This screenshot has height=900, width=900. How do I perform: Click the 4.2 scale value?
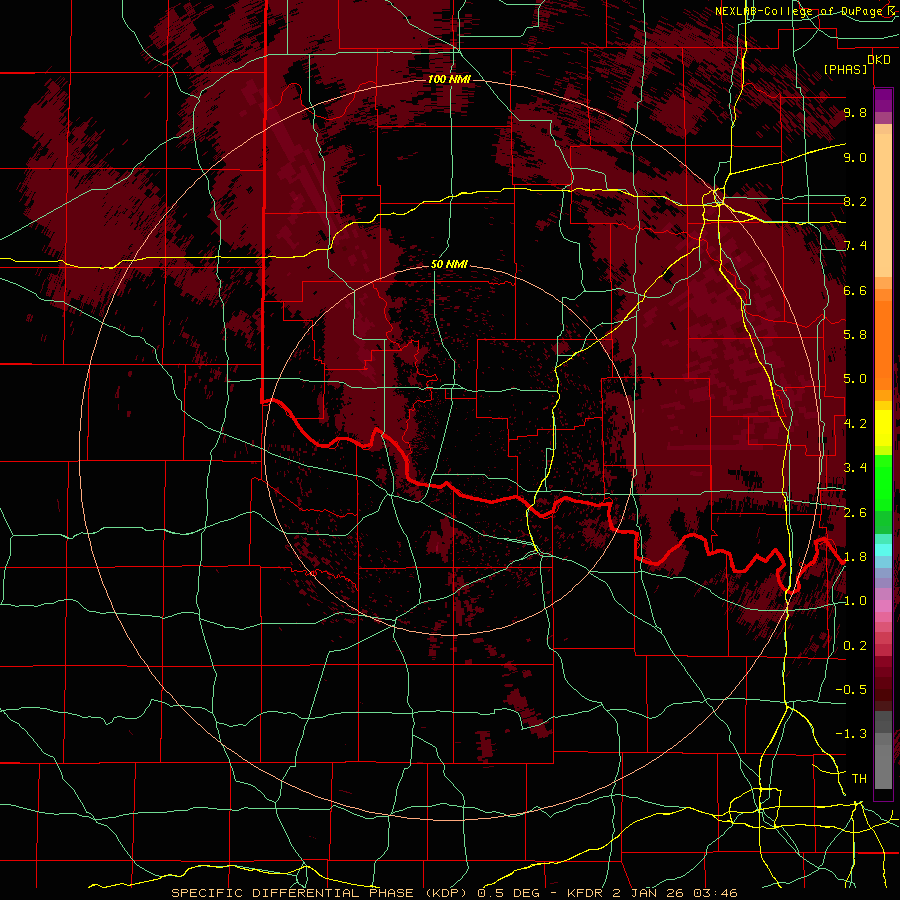pos(855,424)
